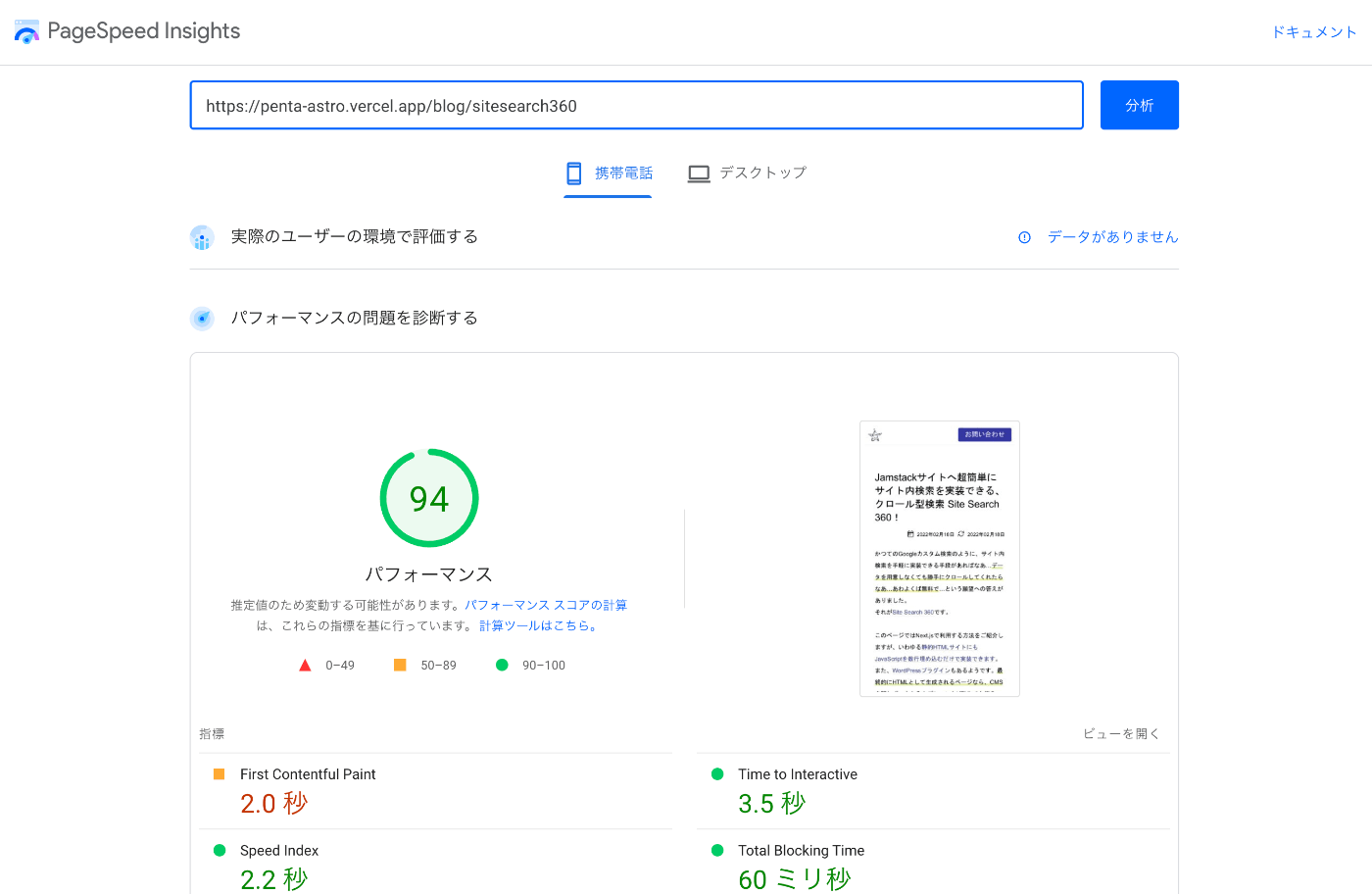Click the Time to Interactive label
Viewport: 1372px width, 894px height.
pos(798,774)
